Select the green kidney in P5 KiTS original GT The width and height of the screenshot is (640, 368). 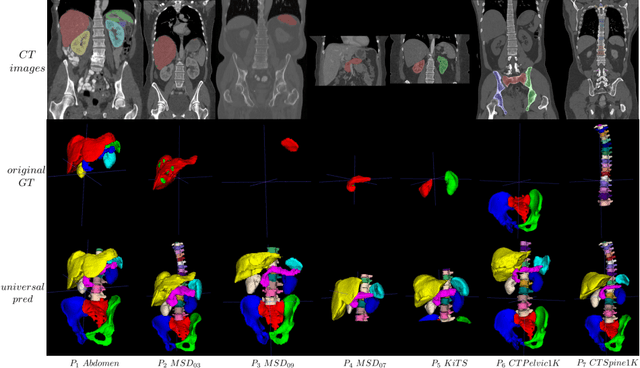tap(451, 182)
